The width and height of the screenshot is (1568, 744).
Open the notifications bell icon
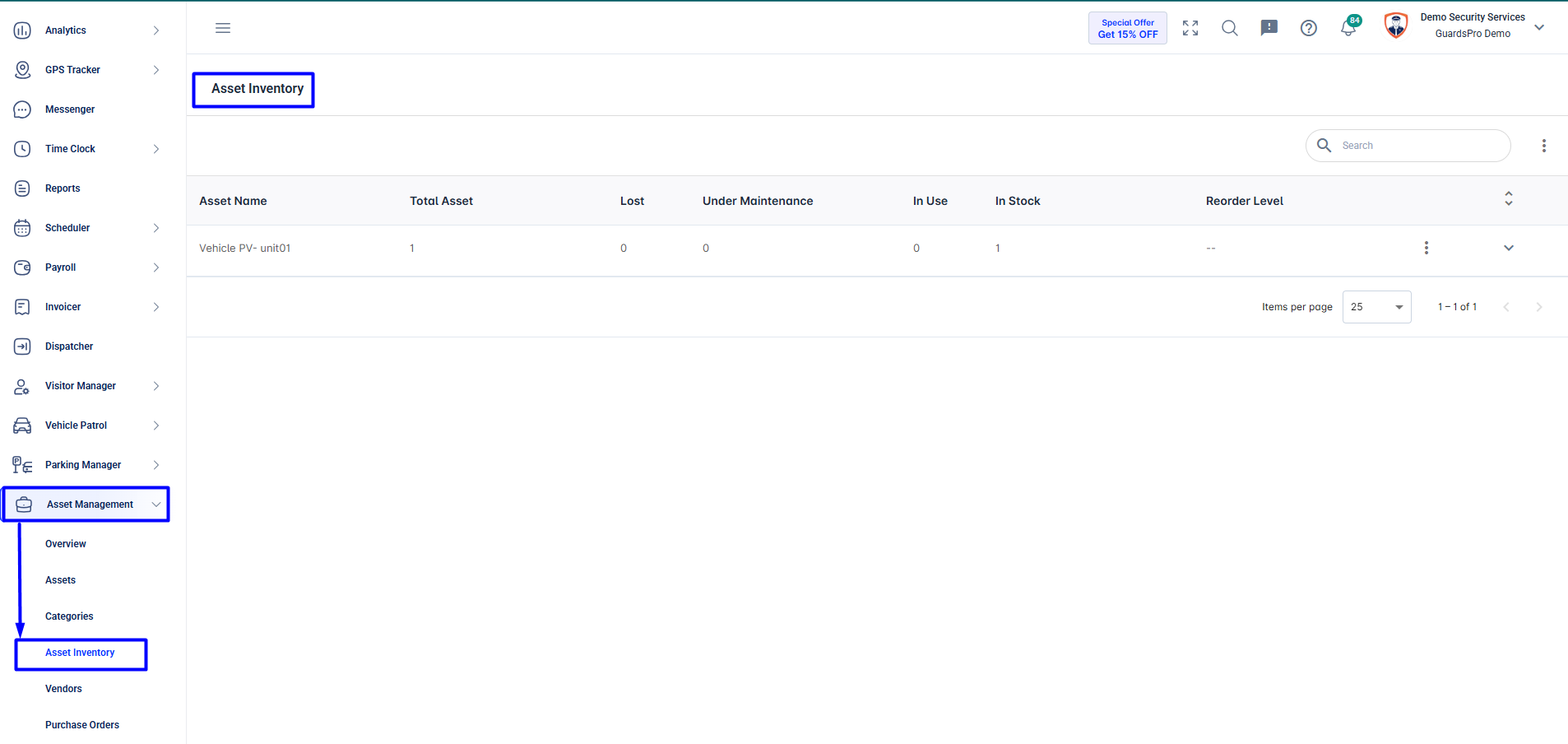click(1348, 28)
